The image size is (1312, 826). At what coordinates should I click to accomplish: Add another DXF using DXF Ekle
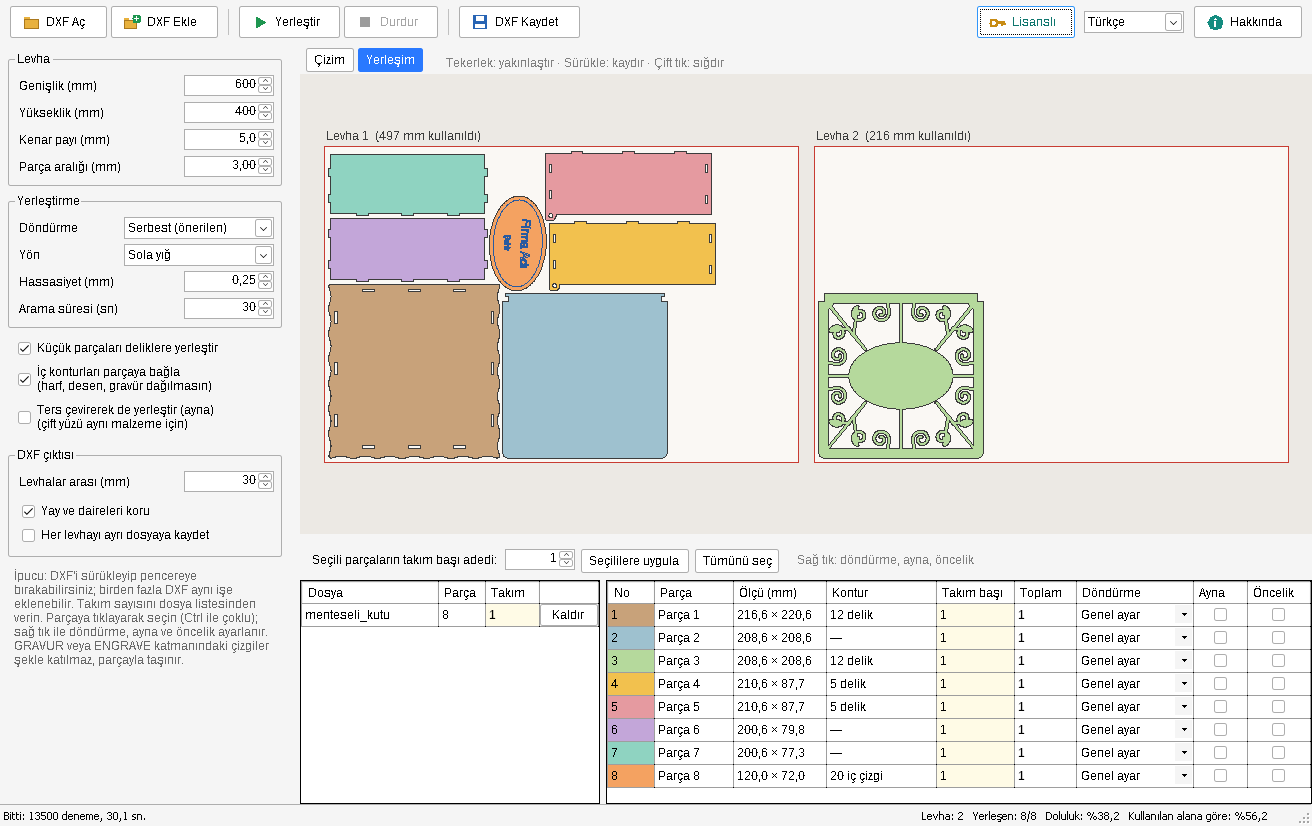point(164,22)
